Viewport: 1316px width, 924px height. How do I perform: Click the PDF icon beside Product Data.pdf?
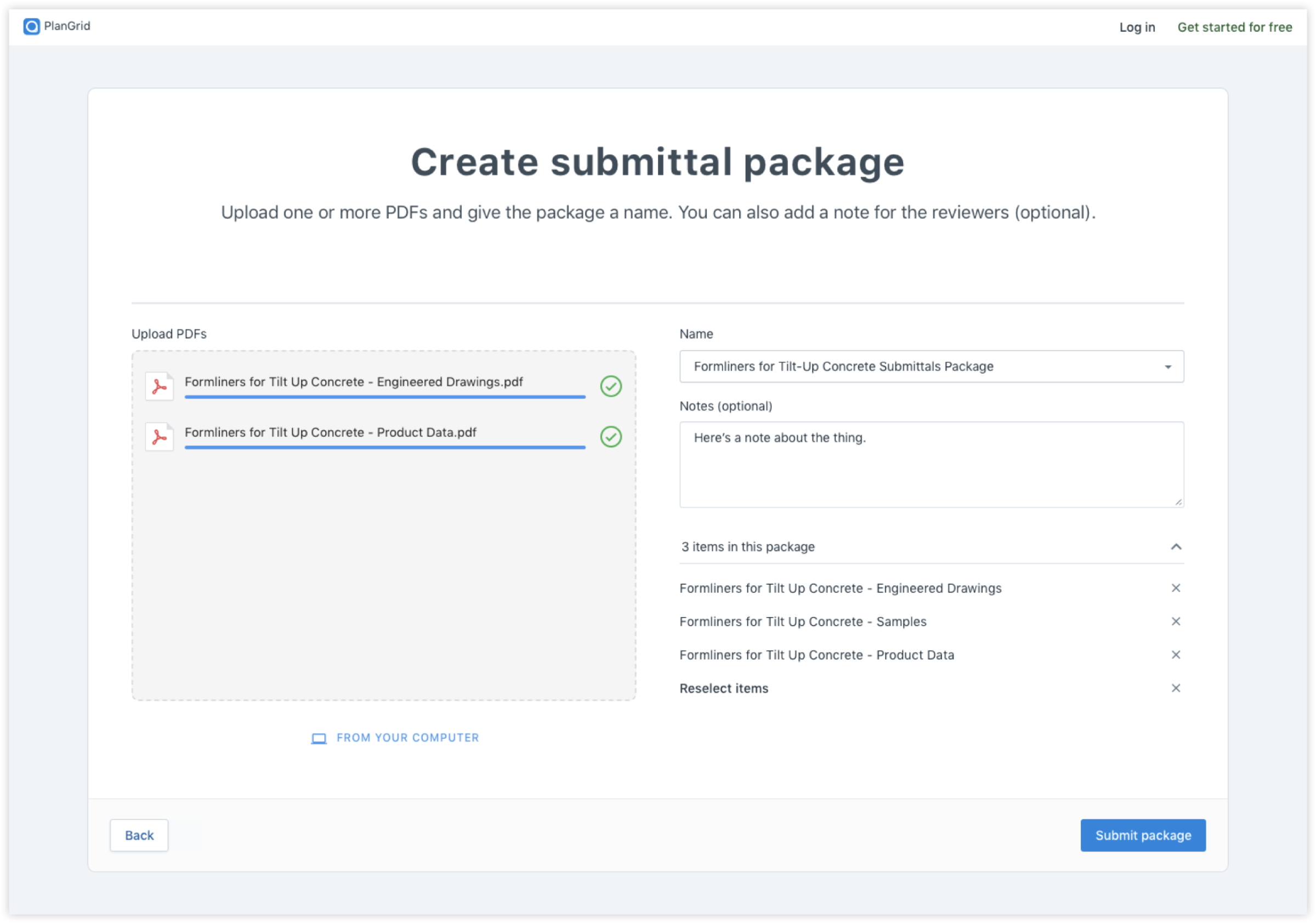[159, 436]
